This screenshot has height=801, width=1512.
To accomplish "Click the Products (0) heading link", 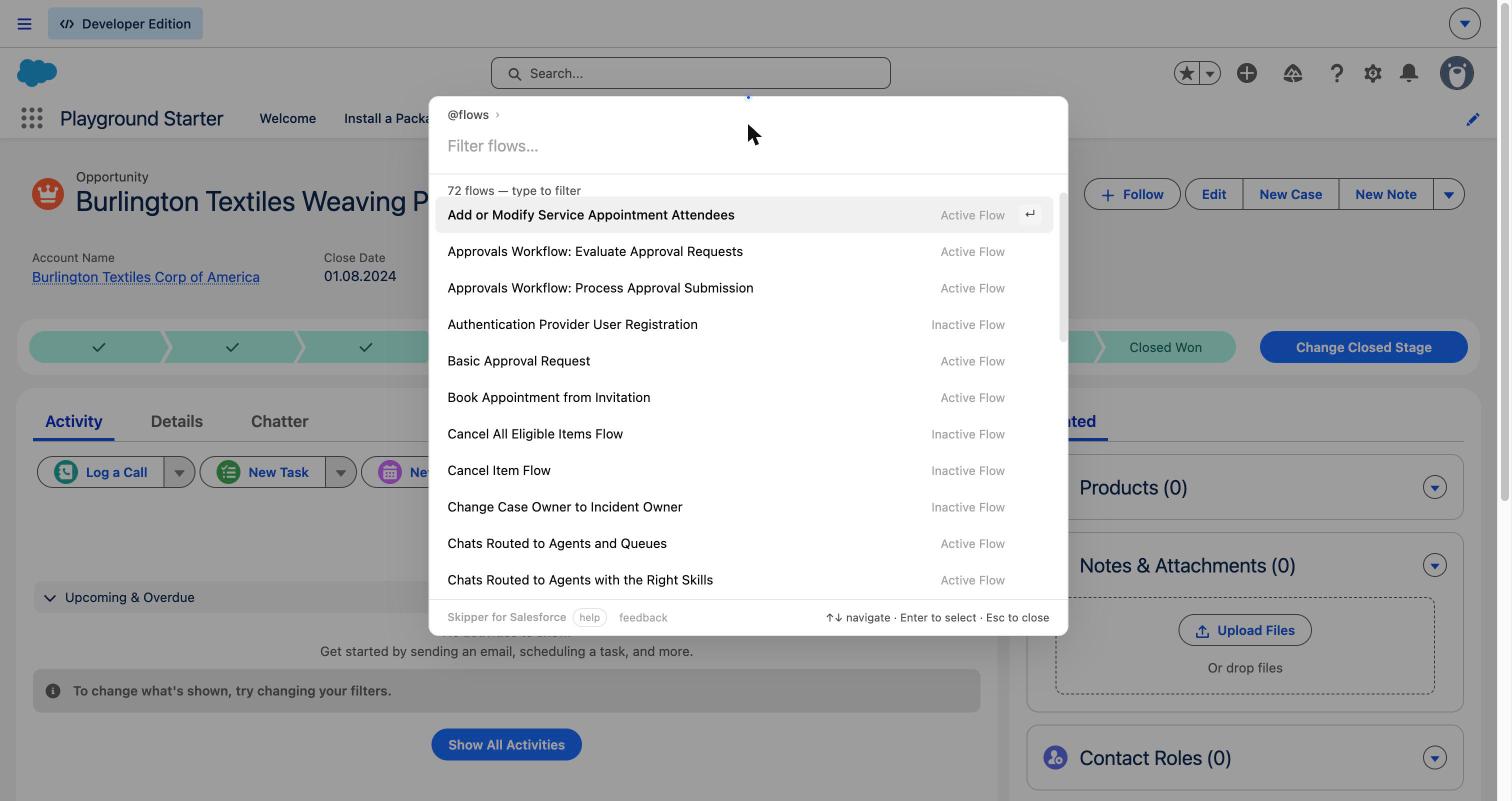I will tap(1133, 488).
